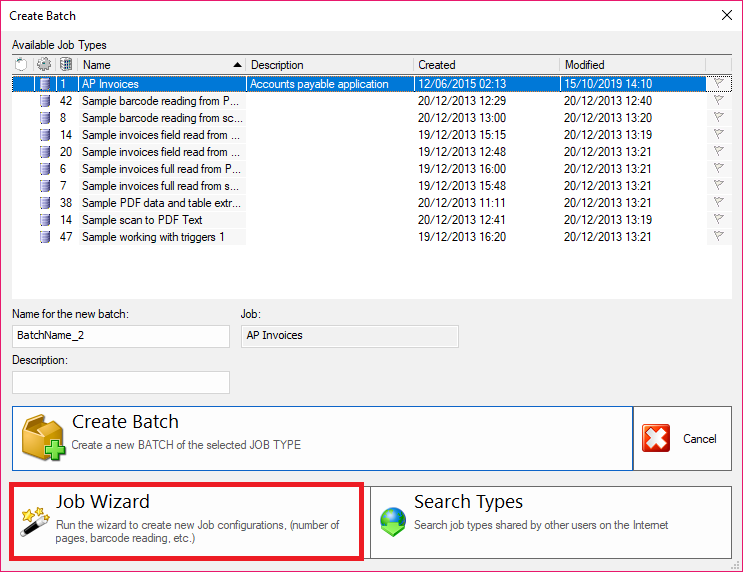Screen dimensions: 743x572
Task: Sort job list by Name column
Action: (160, 65)
